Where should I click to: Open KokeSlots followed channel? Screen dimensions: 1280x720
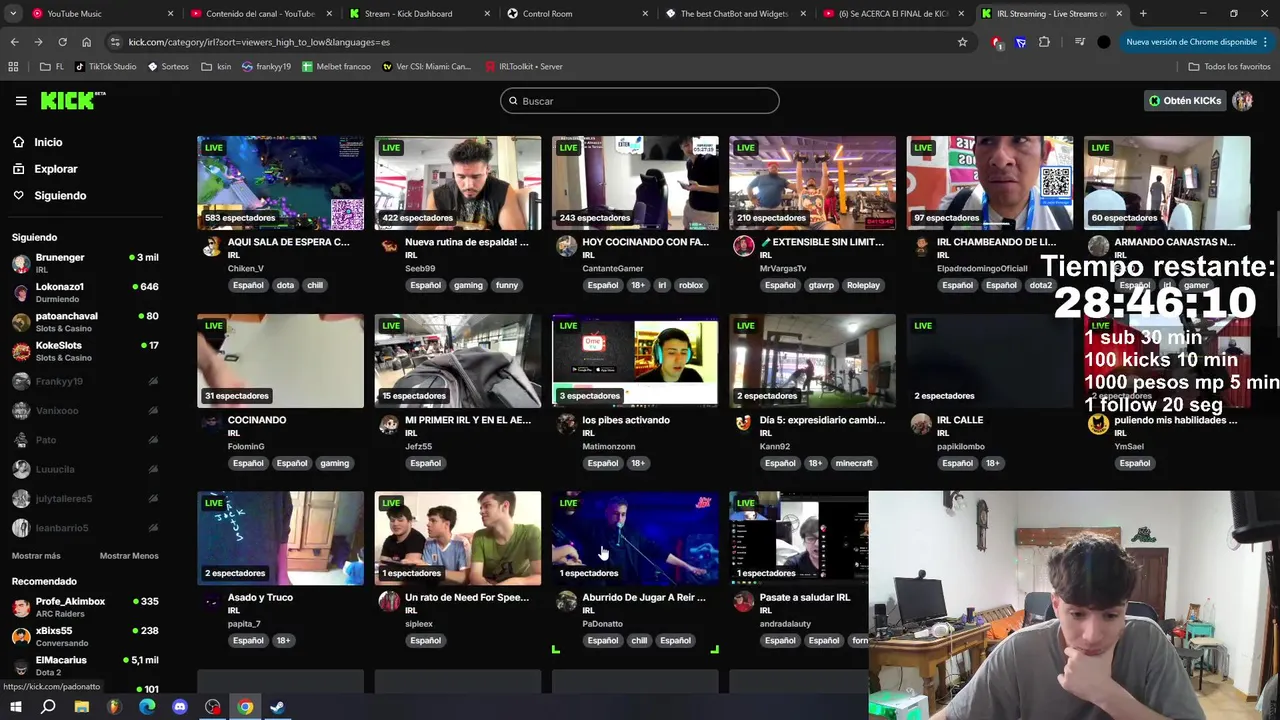85,351
